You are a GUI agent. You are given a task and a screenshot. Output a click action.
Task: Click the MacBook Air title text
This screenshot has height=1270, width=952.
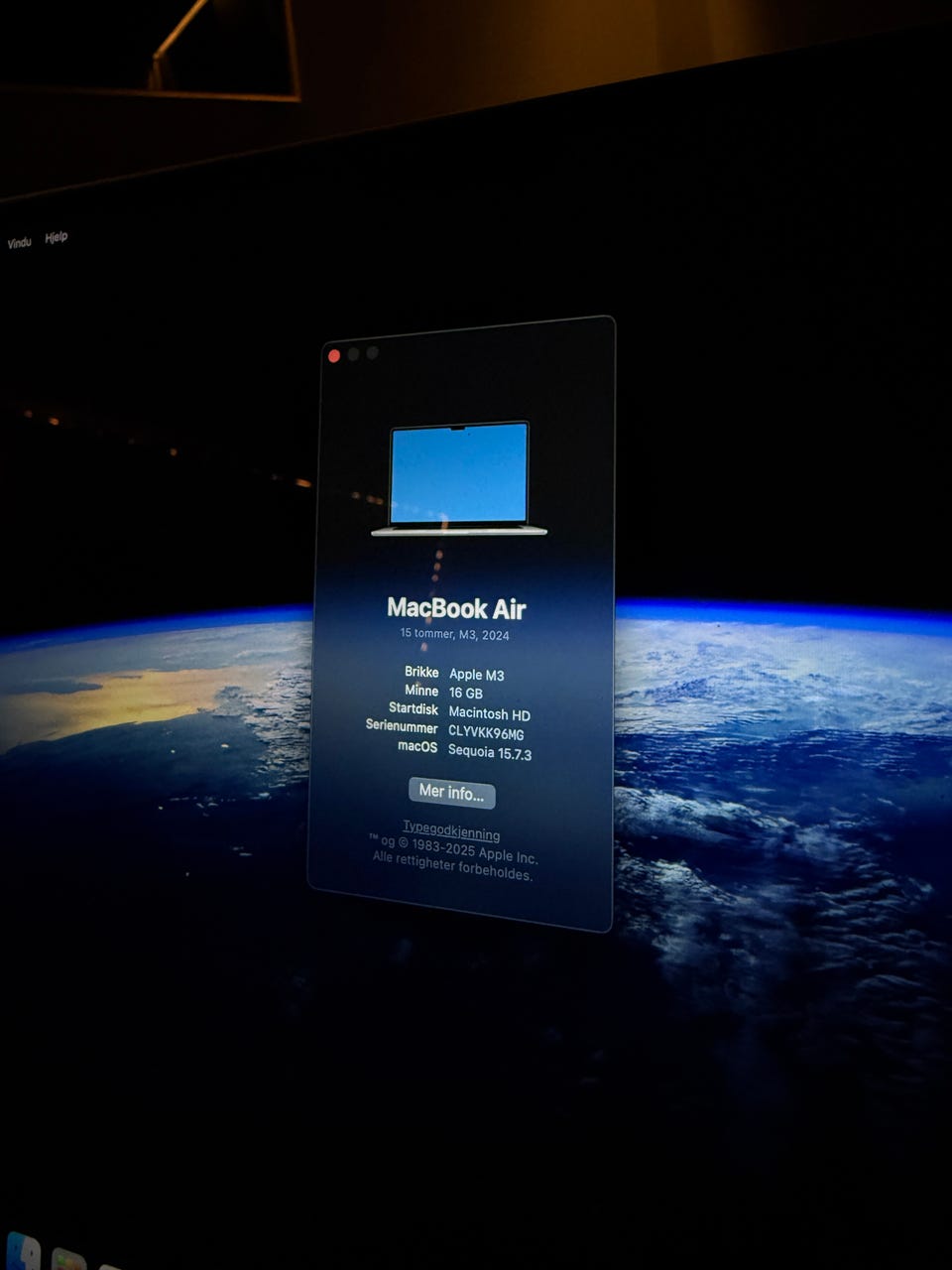(456, 608)
